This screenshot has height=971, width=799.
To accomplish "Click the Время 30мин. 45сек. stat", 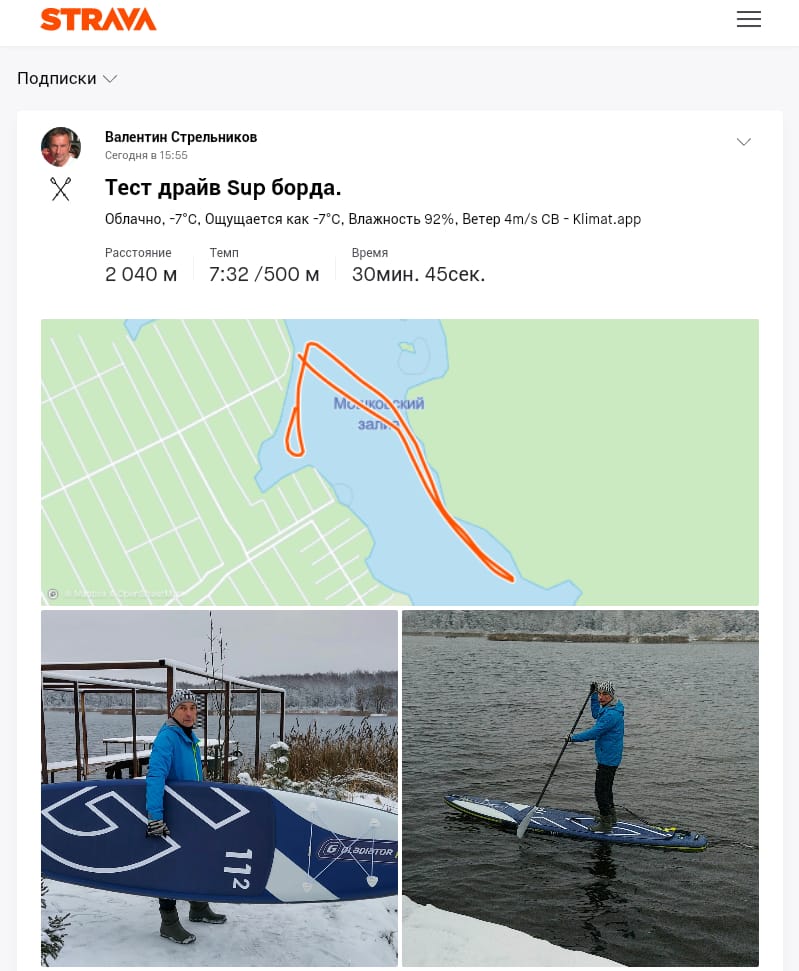I will click(418, 266).
